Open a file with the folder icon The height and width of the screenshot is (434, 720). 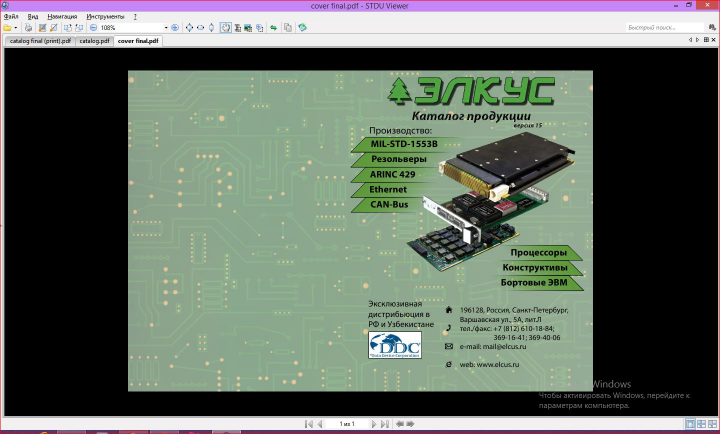tap(7, 28)
